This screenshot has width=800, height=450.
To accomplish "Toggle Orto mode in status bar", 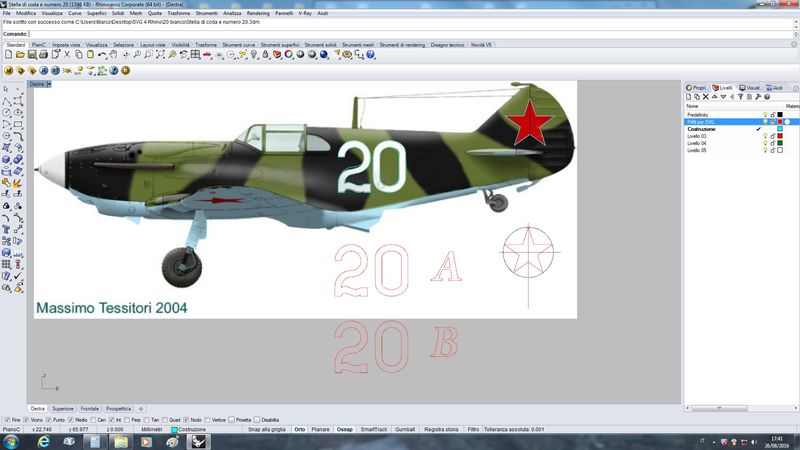I will (x=299, y=430).
